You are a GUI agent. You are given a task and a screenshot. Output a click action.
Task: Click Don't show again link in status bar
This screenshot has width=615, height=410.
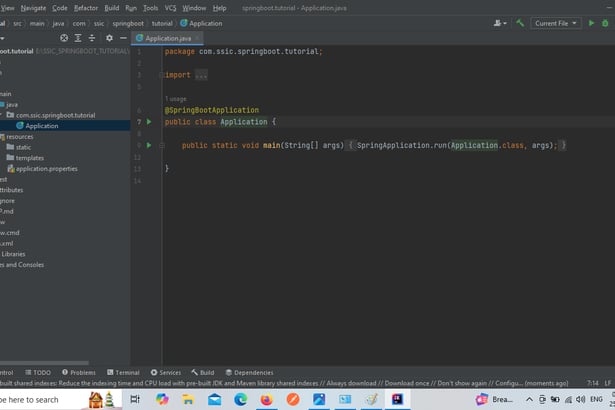(x=462, y=383)
